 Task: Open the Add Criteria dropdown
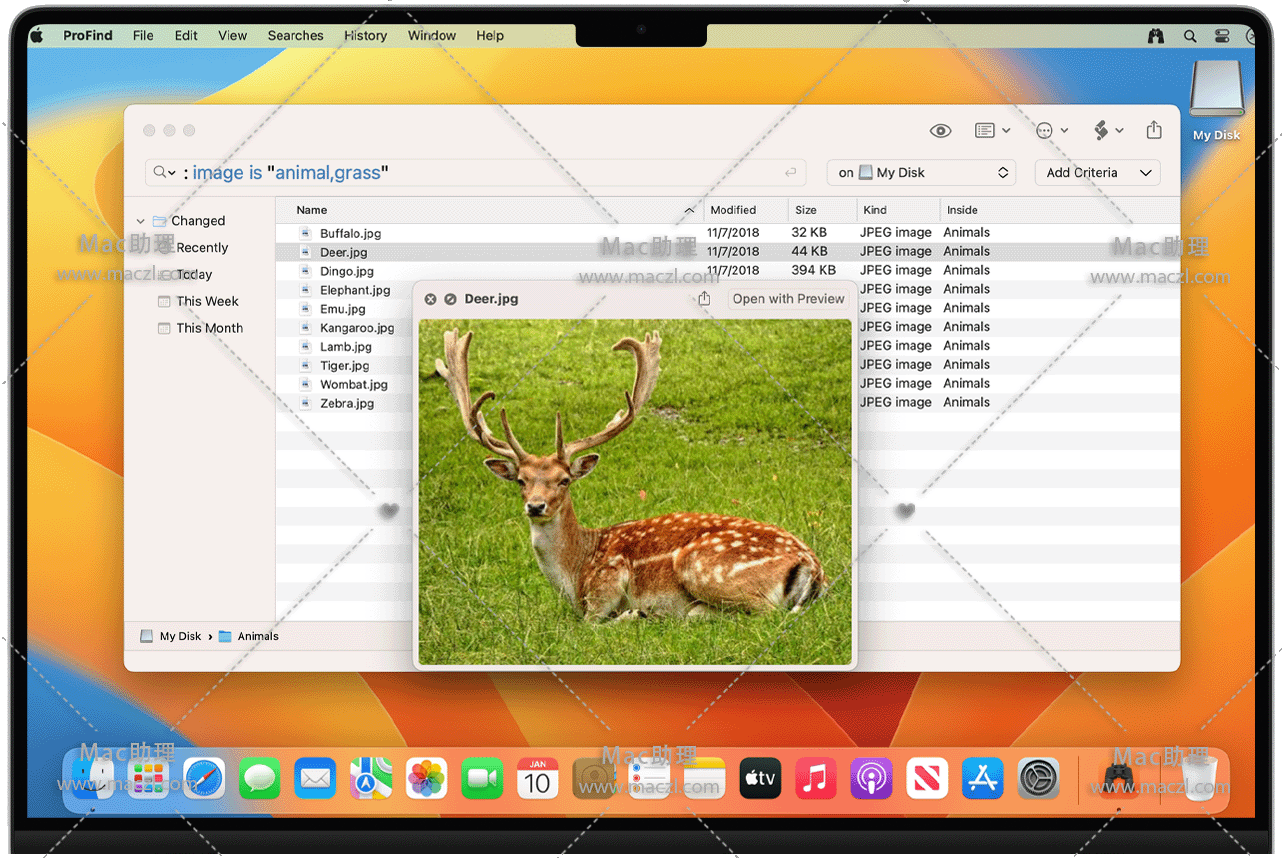(x=1097, y=173)
